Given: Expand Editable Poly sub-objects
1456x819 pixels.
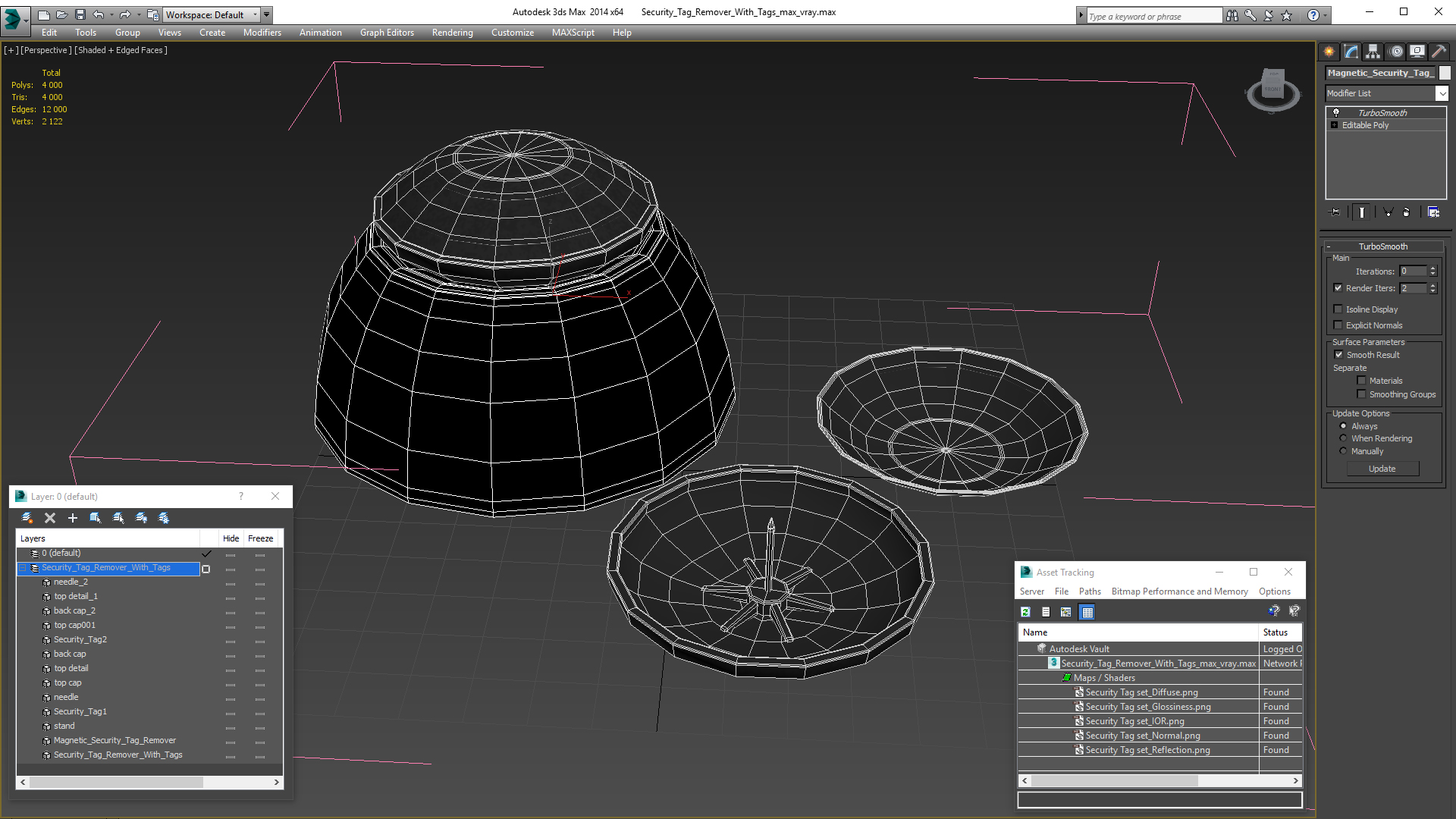Looking at the screenshot, I should [1334, 125].
